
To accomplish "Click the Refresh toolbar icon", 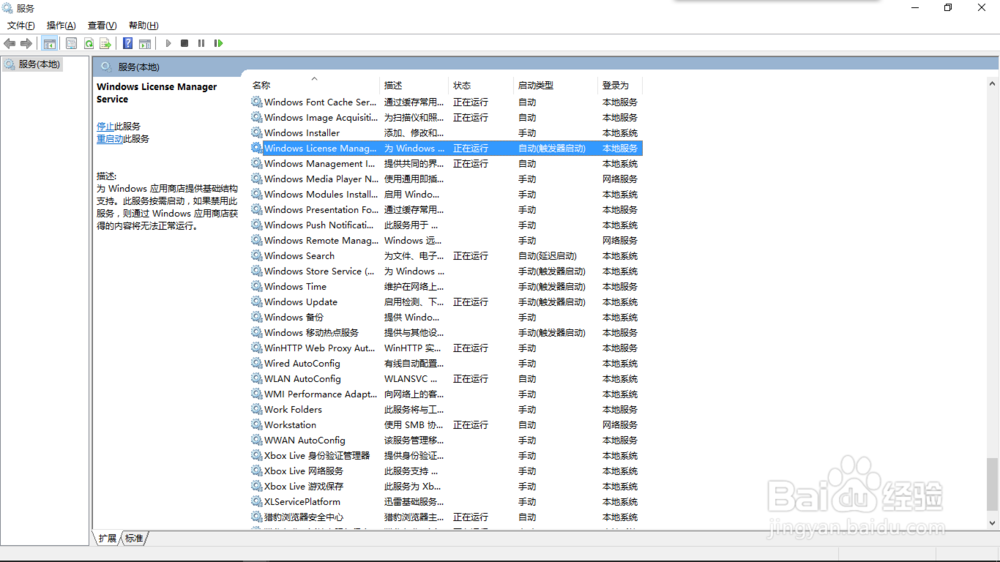I will pyautogui.click(x=89, y=43).
